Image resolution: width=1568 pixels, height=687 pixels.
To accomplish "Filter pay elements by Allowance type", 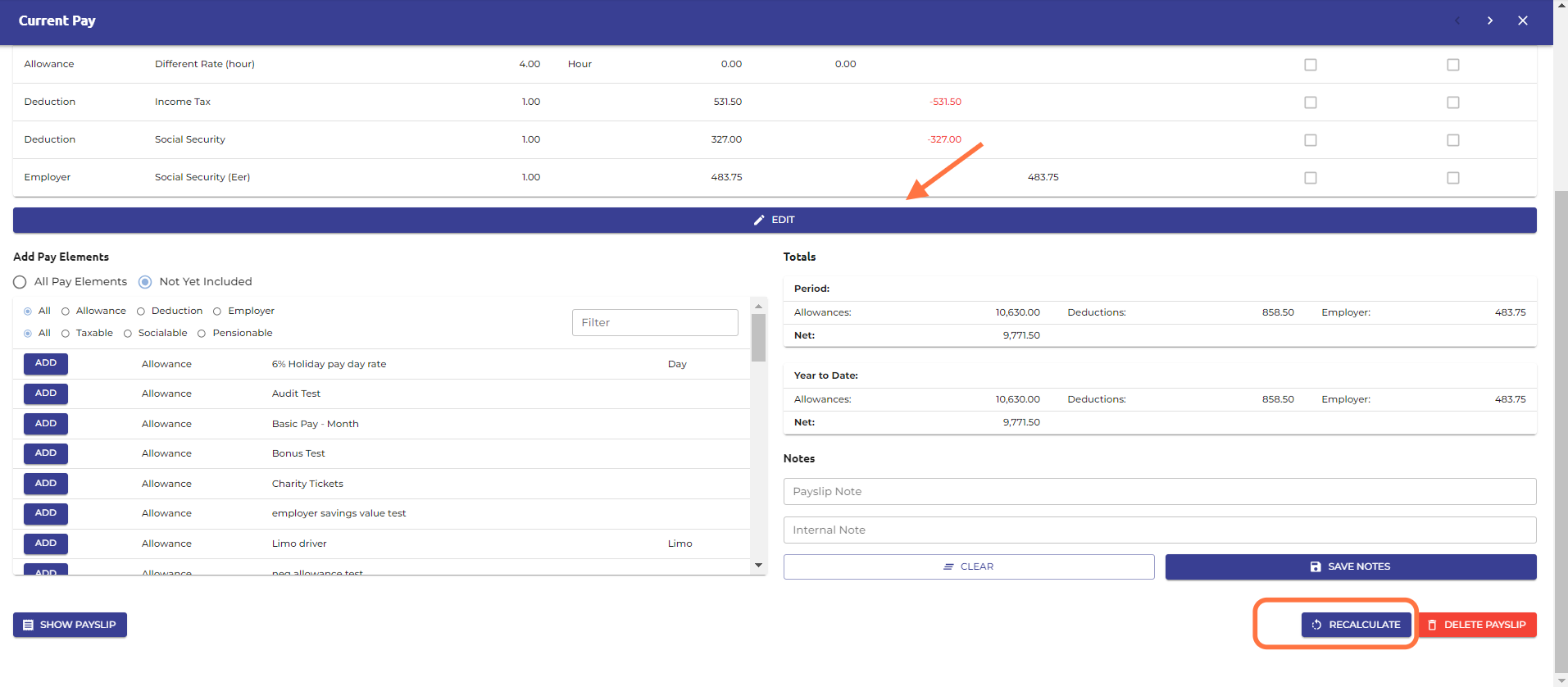I will tap(66, 312).
